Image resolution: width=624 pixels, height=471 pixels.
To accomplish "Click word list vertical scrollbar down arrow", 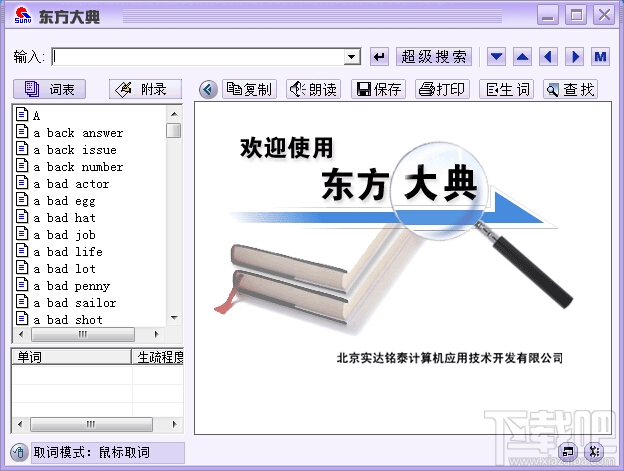I will click(x=174, y=318).
